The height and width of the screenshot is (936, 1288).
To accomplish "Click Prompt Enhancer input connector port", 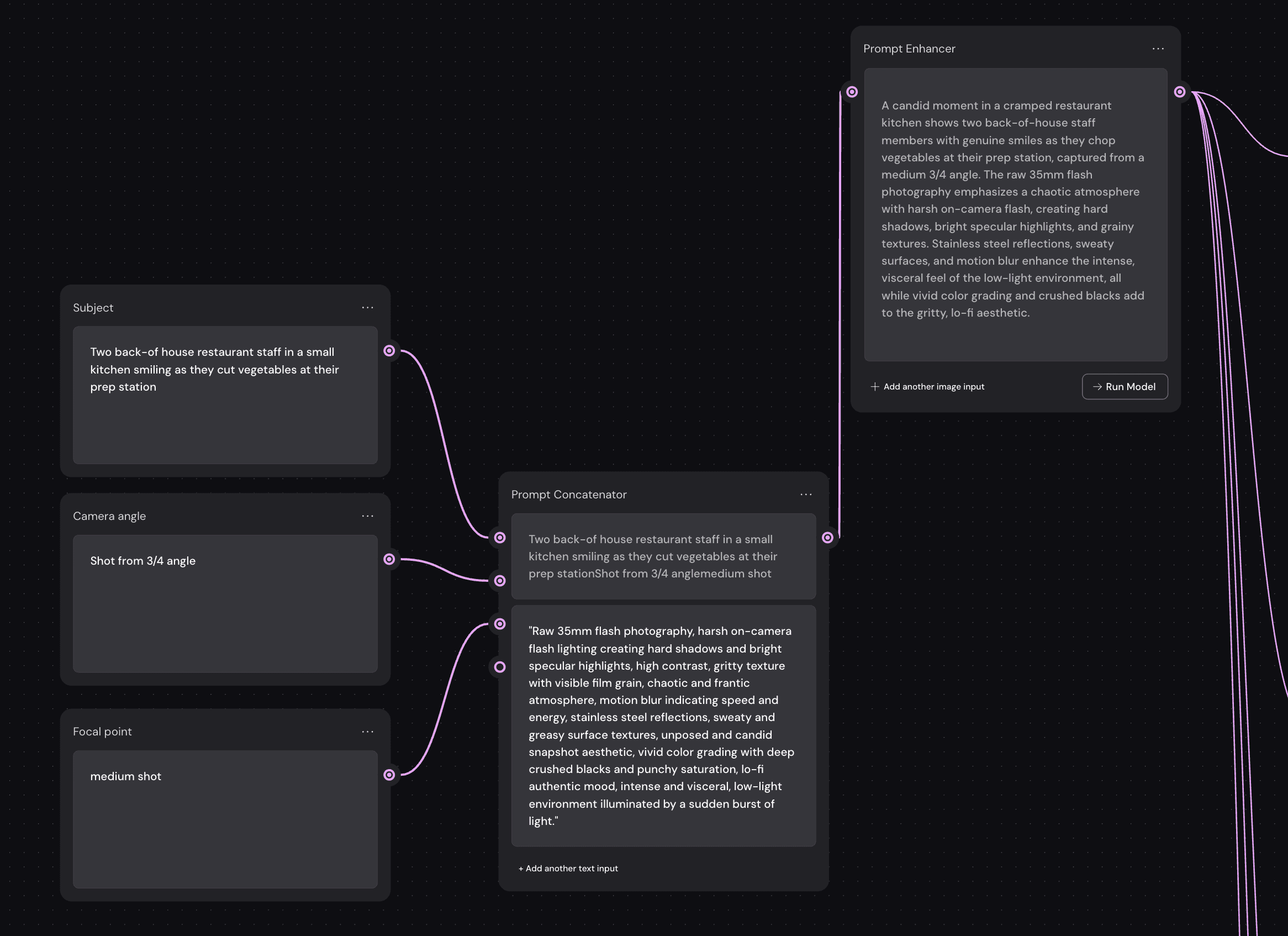I will tap(852, 92).
